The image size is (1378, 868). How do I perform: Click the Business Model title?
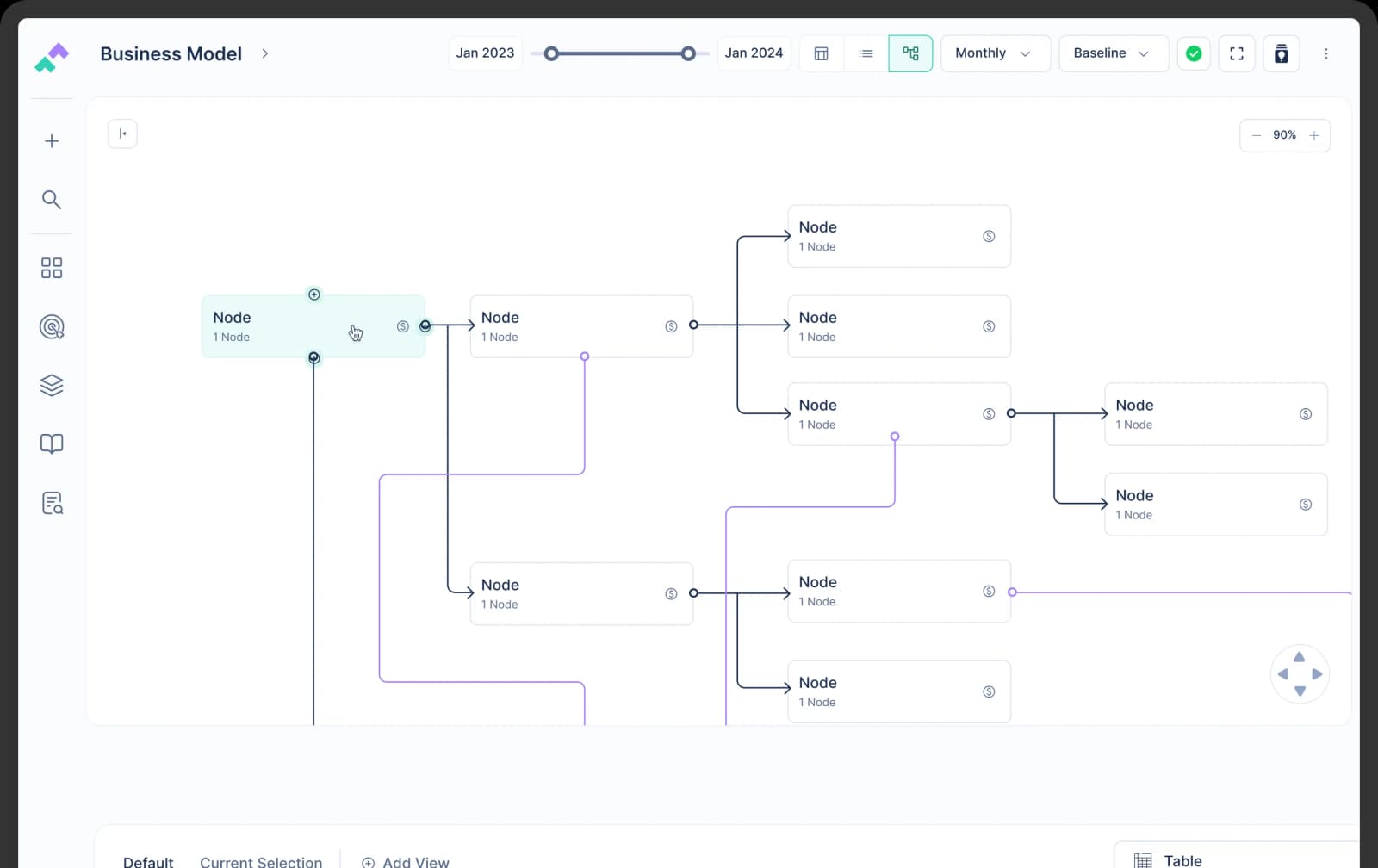tap(171, 53)
